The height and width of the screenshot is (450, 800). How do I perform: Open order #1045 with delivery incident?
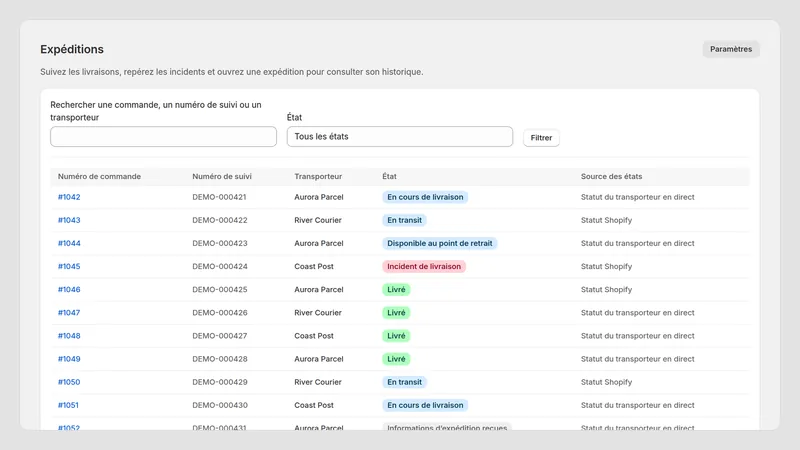[x=69, y=266]
